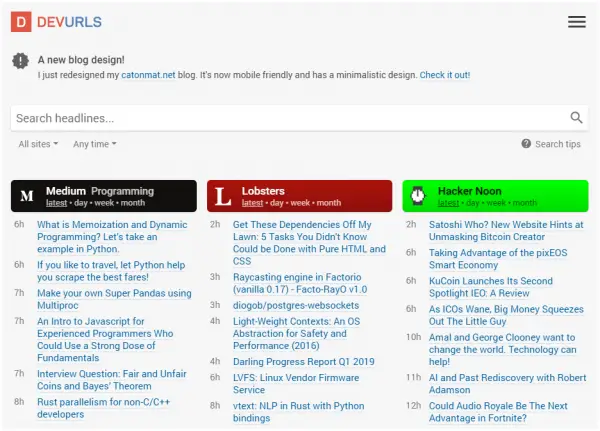
Task: Open 'An Intro to Javascript for Experienced Programmers' article
Action: (x=105, y=340)
